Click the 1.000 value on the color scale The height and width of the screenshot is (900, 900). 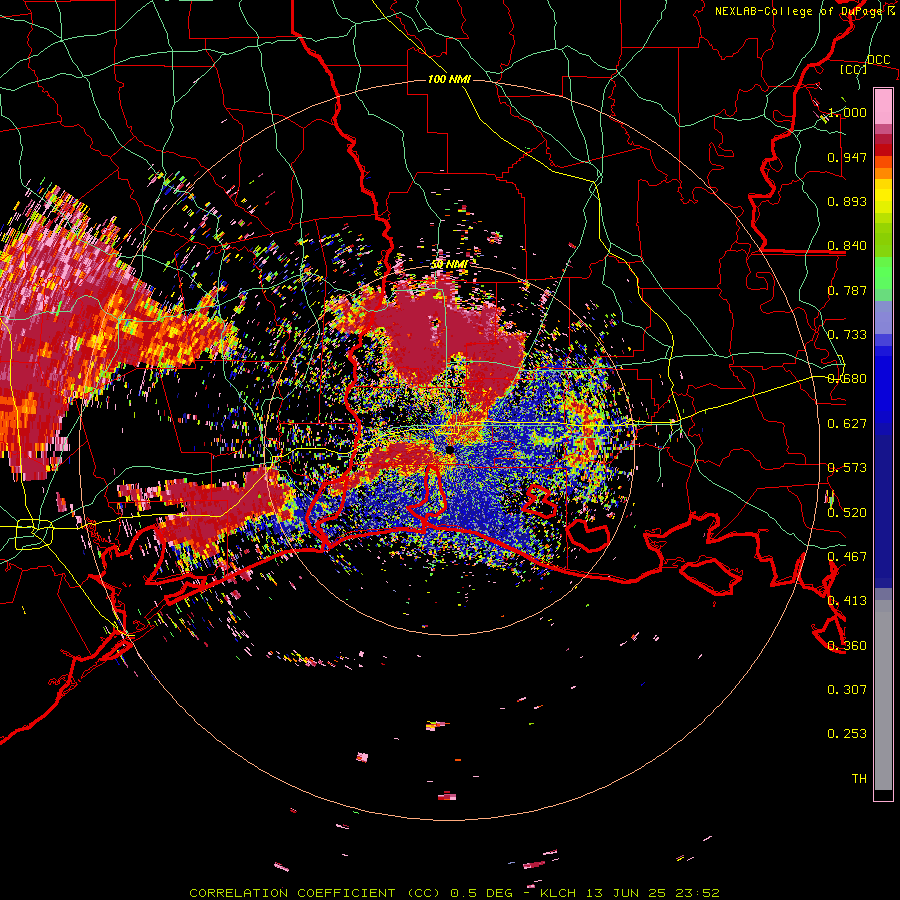(847, 112)
